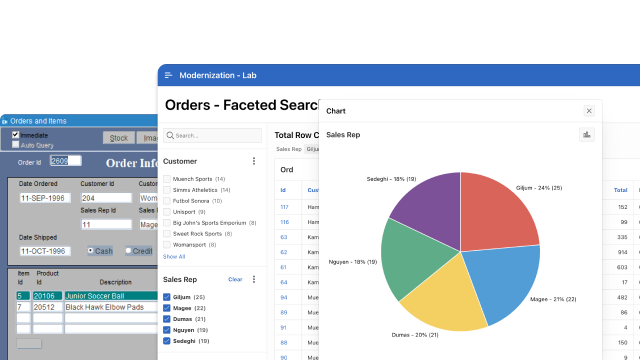The height and width of the screenshot is (360, 640).
Task: Click the Date Ordered field 11-SEP-1996
Action: click(45, 198)
